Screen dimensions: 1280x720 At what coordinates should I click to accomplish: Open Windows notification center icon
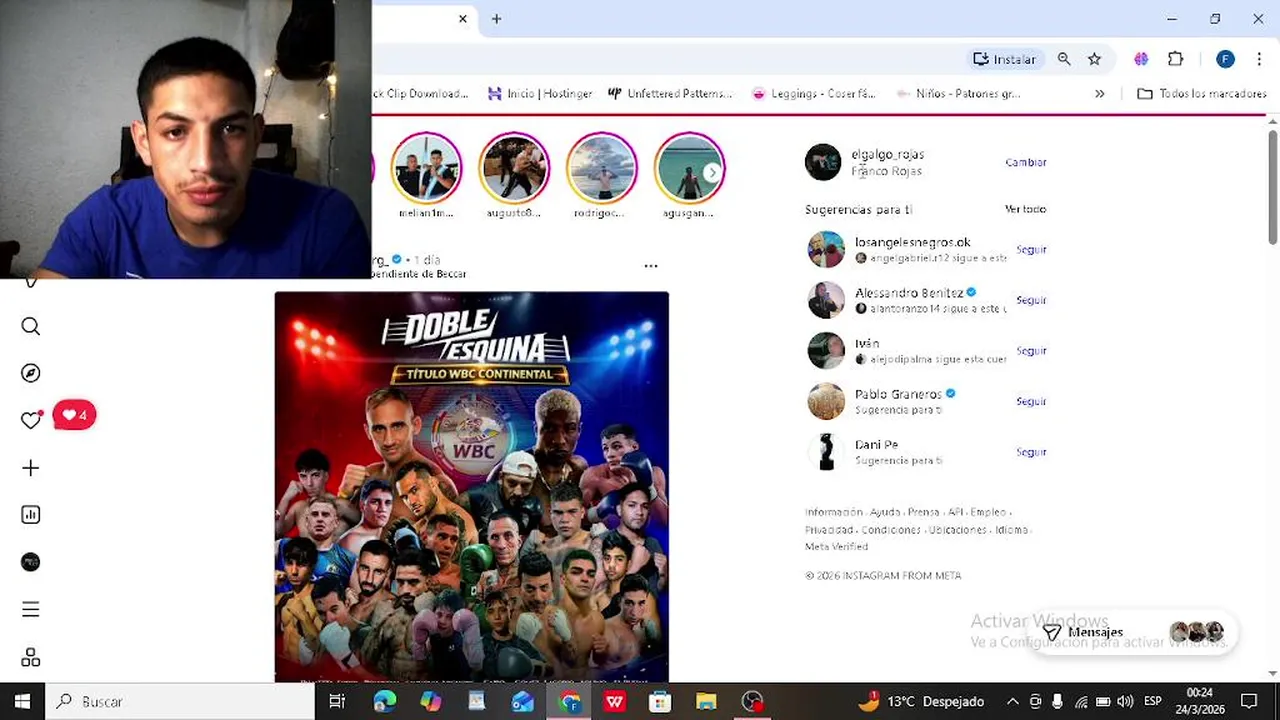click(1249, 701)
